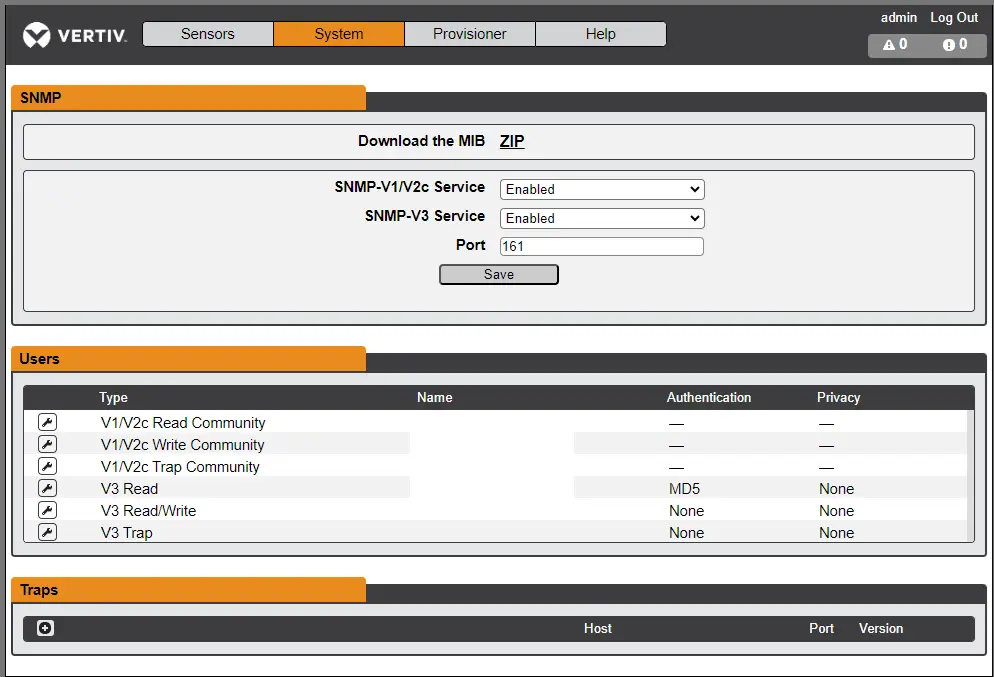Add a new trap with plus icon
Viewport: 994px width, 677px height.
pos(45,628)
